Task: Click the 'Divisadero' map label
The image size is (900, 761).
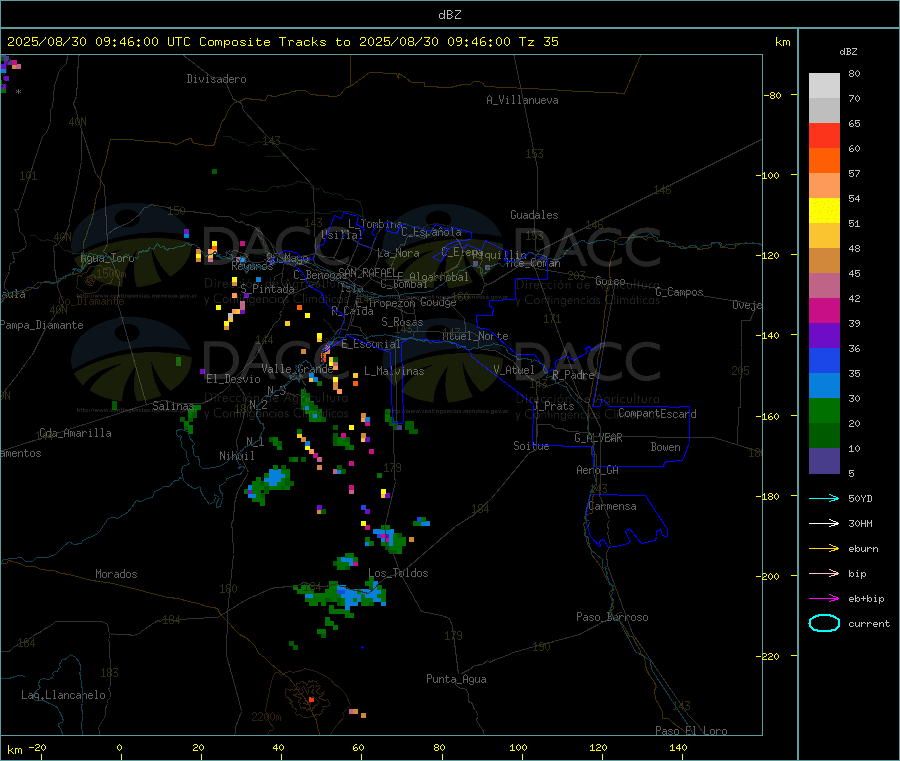Action: pyautogui.click(x=216, y=79)
